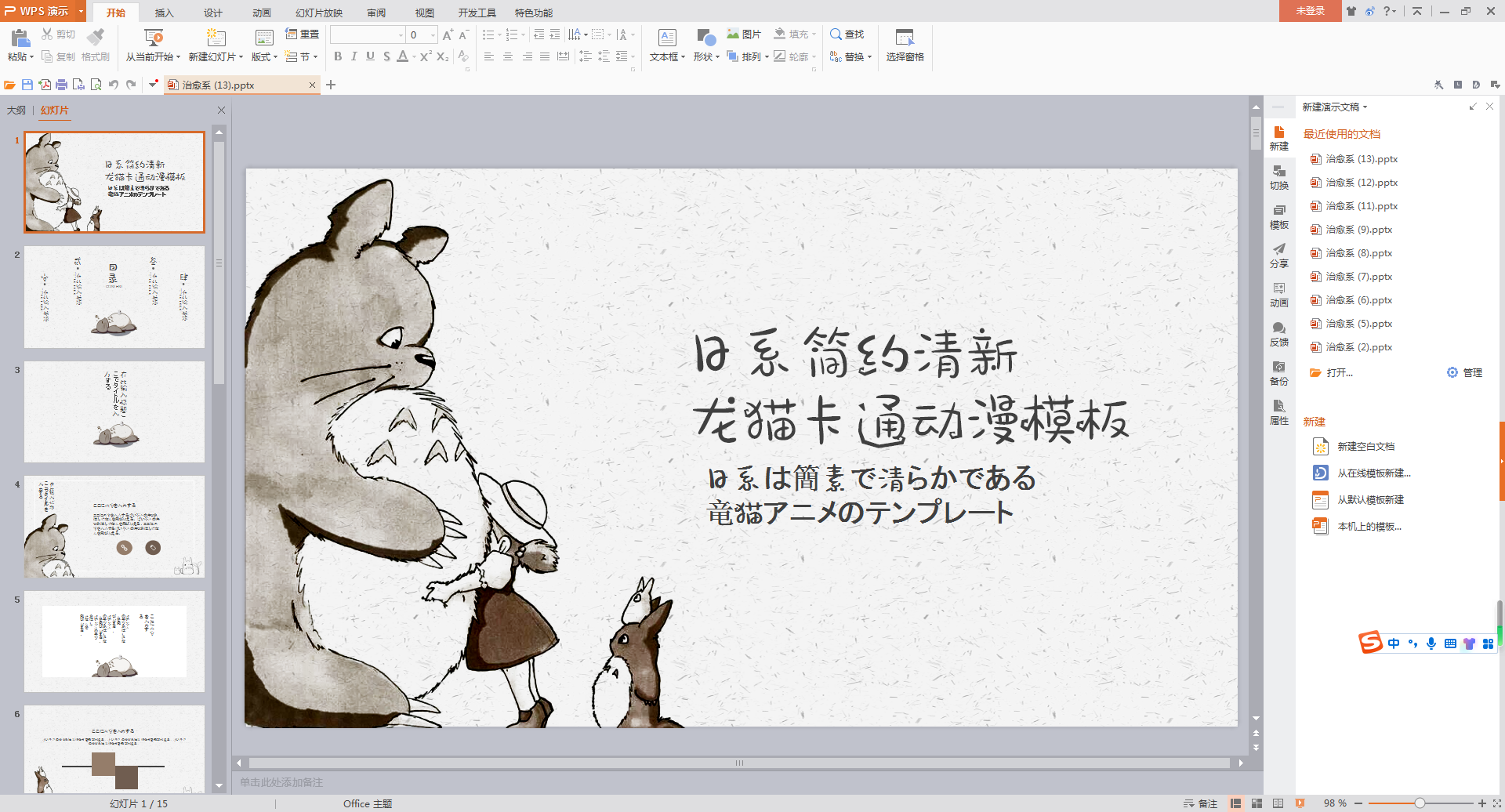This screenshot has width=1505, height=812.
Task: Click the Open folder icon in quick access bar
Action: coord(10,85)
